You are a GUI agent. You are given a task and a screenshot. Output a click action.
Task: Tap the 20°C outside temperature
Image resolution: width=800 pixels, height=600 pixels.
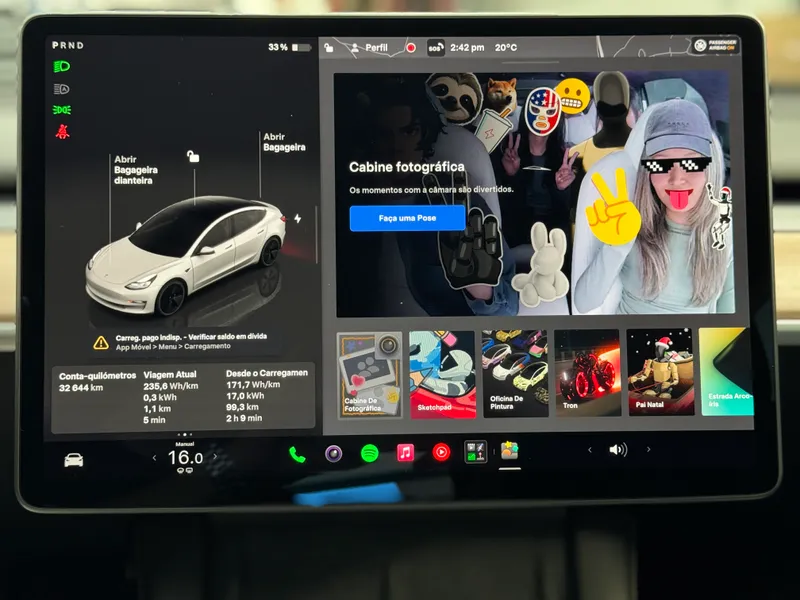click(x=506, y=47)
